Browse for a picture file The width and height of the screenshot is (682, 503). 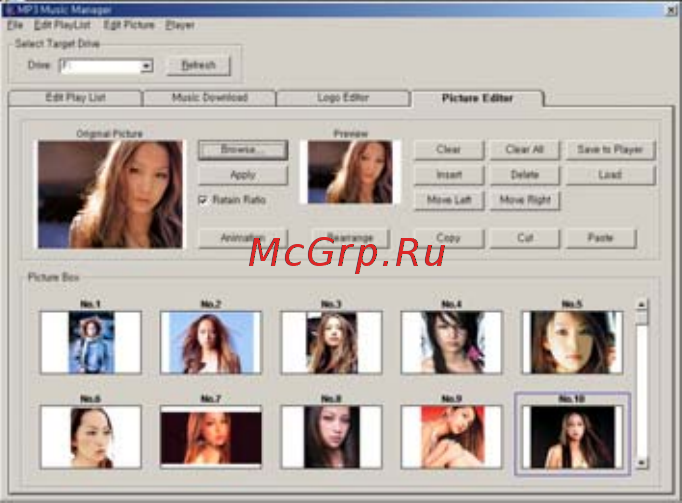[243, 150]
